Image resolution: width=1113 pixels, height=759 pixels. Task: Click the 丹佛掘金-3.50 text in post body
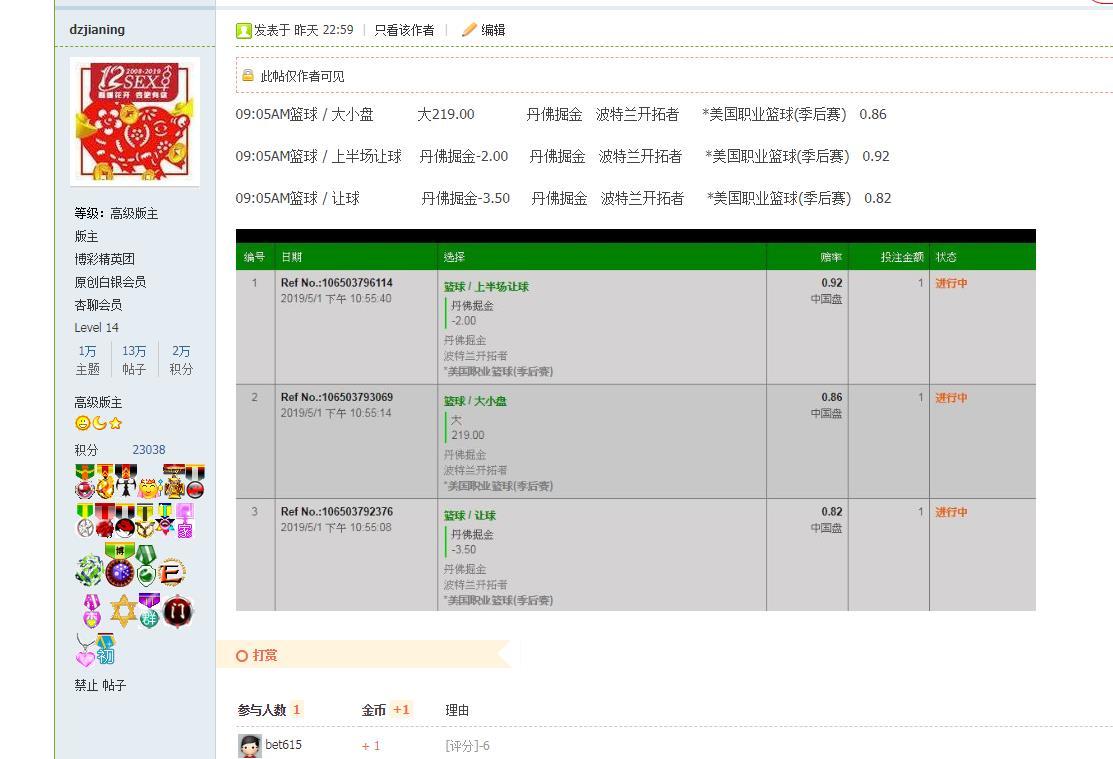[x=466, y=198]
